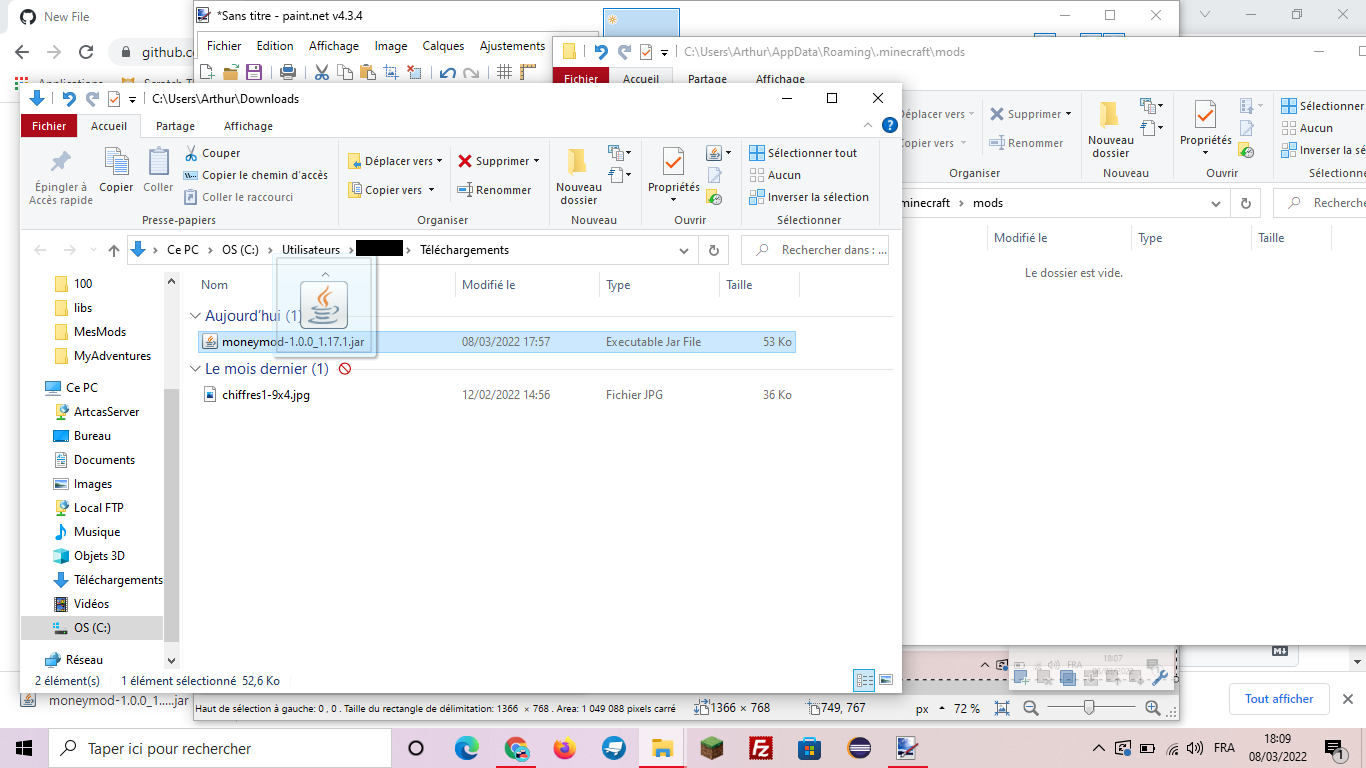Viewport: 1366px width, 768px height.
Task: Open the Fichier tab of Downloads window
Action: (x=49, y=126)
